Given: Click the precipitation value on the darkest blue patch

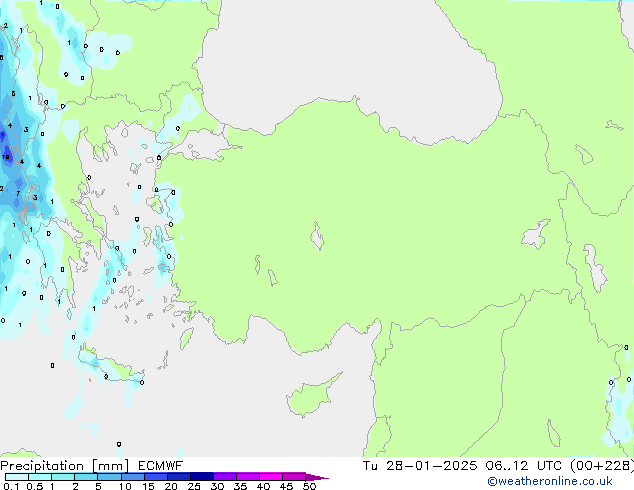Looking at the screenshot, I should point(6,157).
